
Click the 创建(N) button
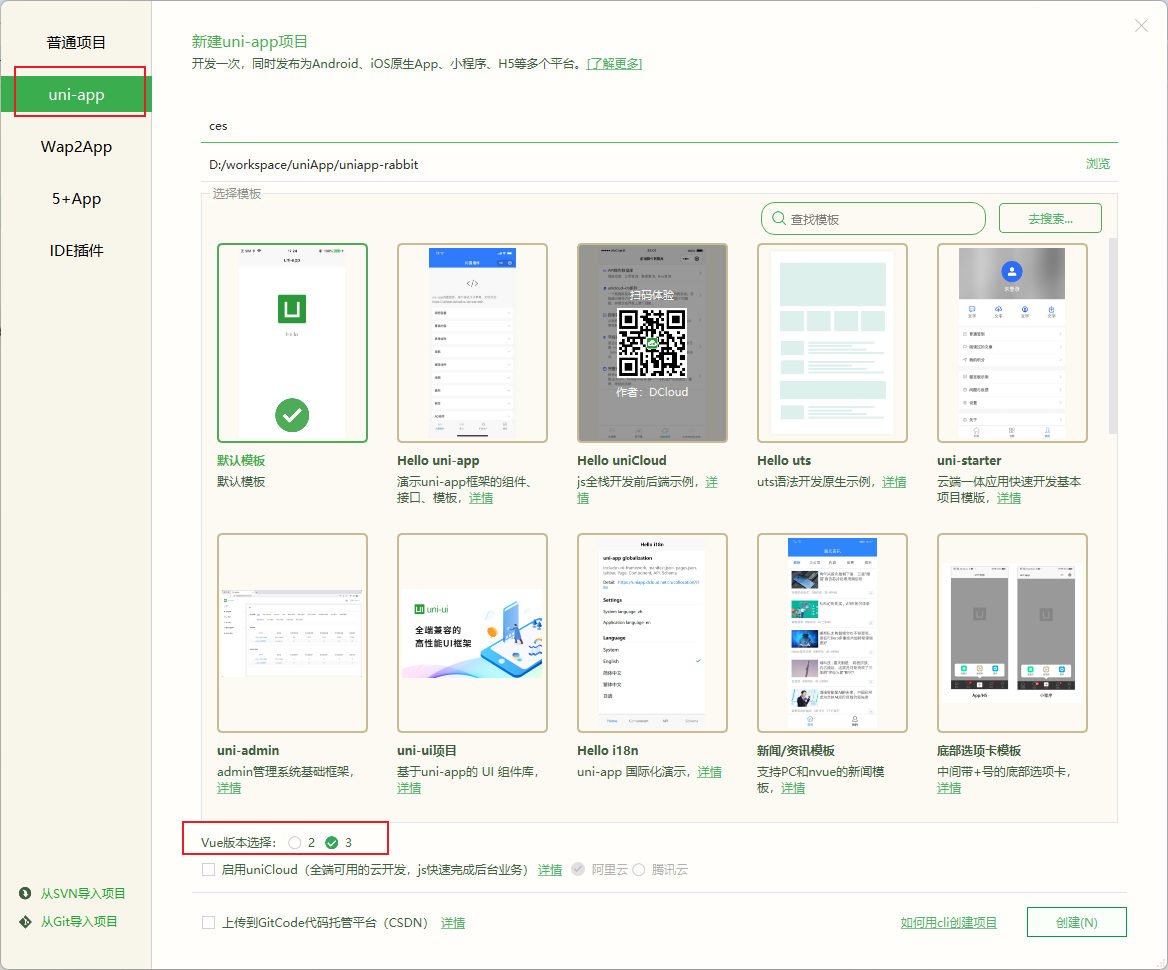(x=1076, y=922)
